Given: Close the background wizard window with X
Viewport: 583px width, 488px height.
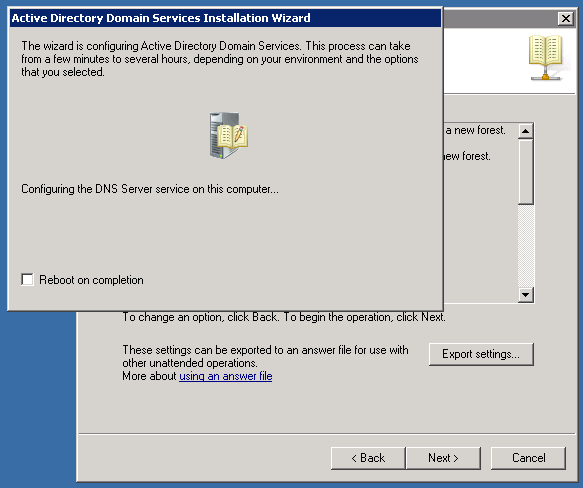Looking at the screenshot, I should coord(566,18).
